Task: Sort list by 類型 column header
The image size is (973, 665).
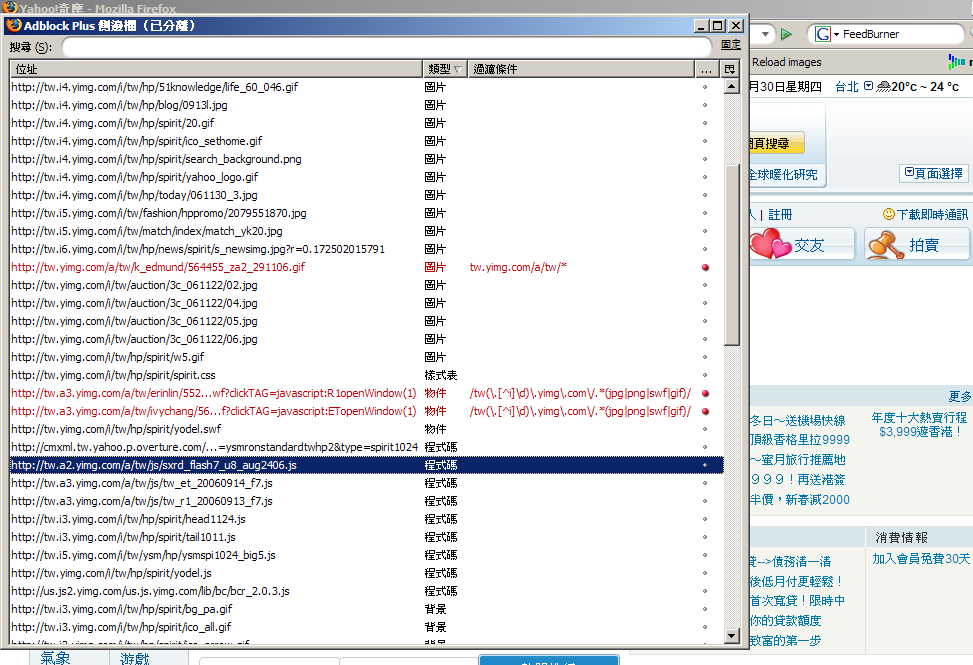Action: point(445,69)
